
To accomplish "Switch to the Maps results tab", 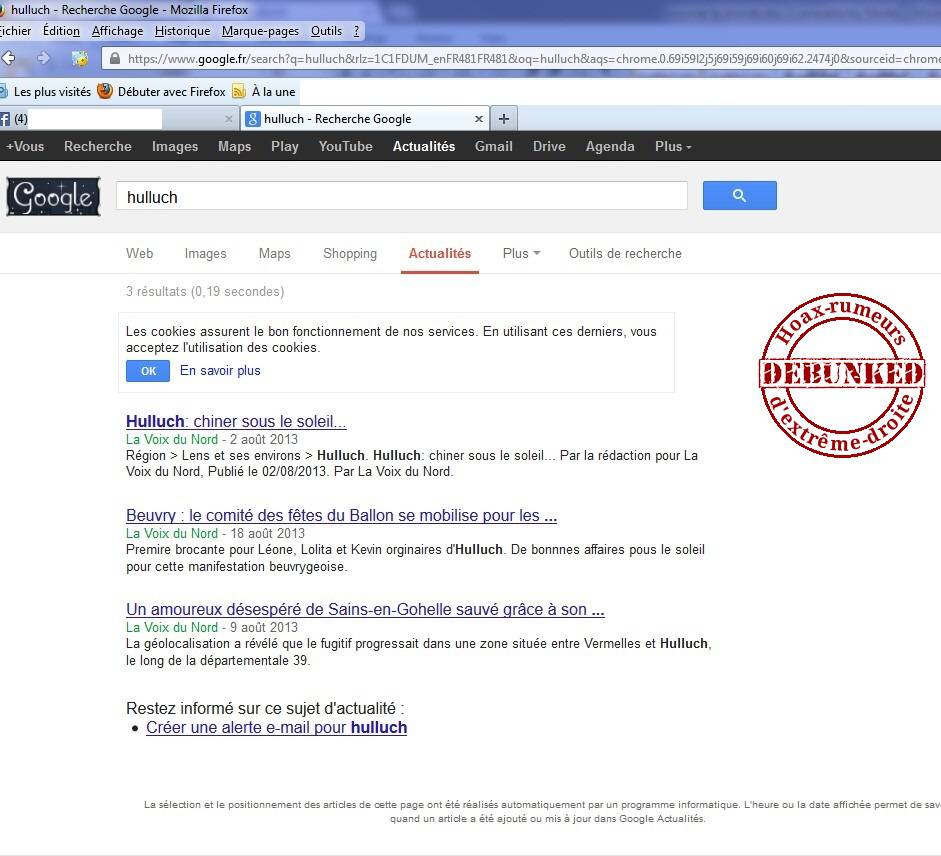I will pyautogui.click(x=274, y=253).
